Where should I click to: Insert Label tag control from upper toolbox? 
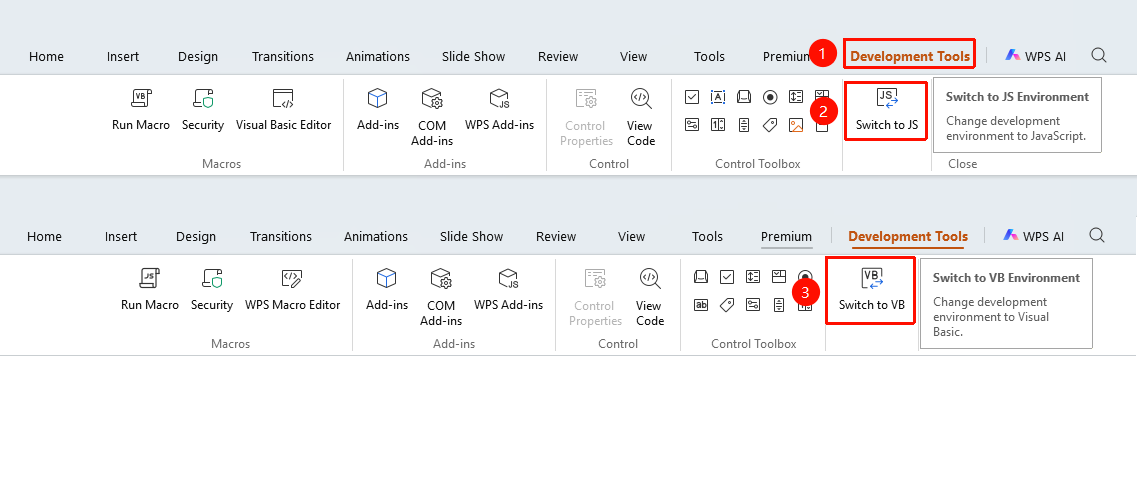[770, 125]
